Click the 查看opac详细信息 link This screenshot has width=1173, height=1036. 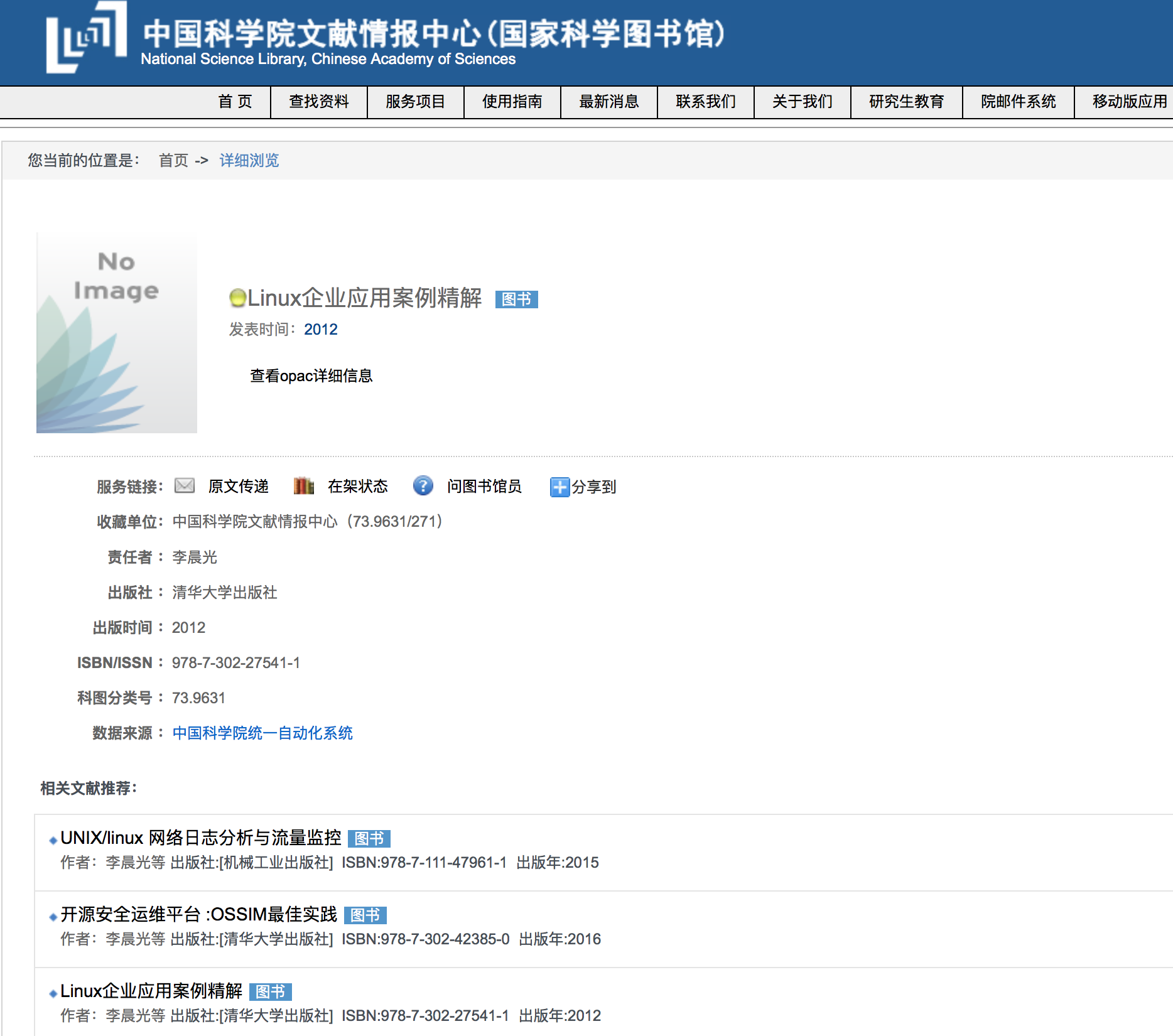[x=311, y=376]
